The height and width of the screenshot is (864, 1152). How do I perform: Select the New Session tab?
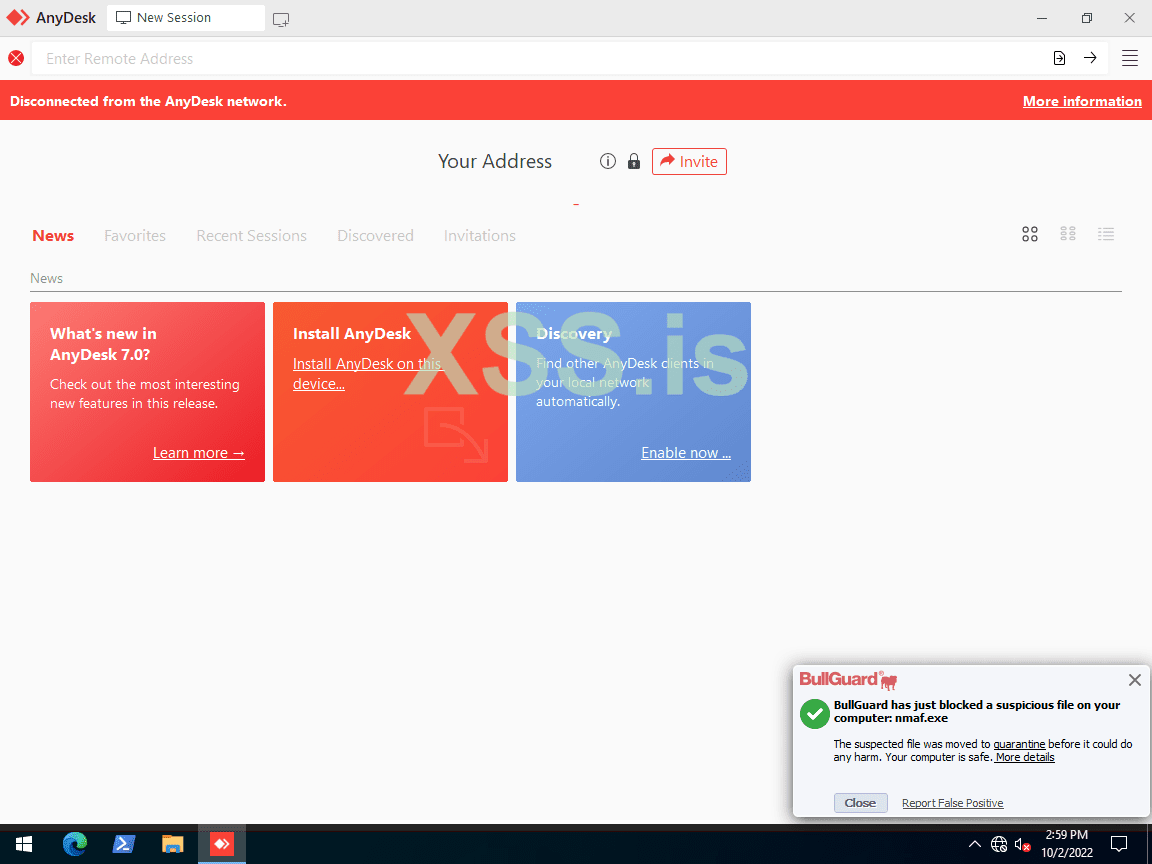click(x=186, y=18)
